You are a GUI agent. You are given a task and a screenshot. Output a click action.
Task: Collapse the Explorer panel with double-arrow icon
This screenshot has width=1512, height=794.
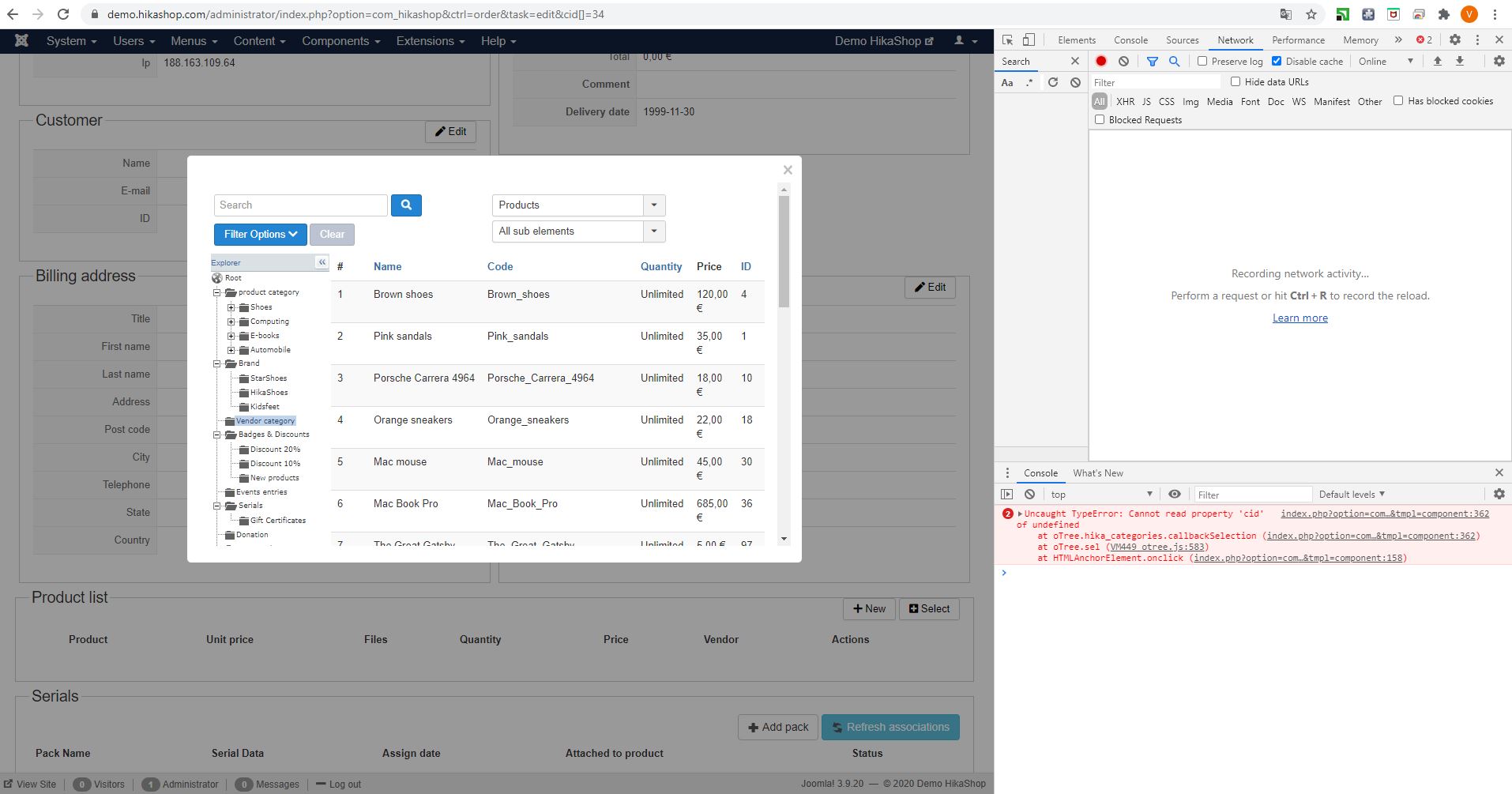[x=322, y=262]
